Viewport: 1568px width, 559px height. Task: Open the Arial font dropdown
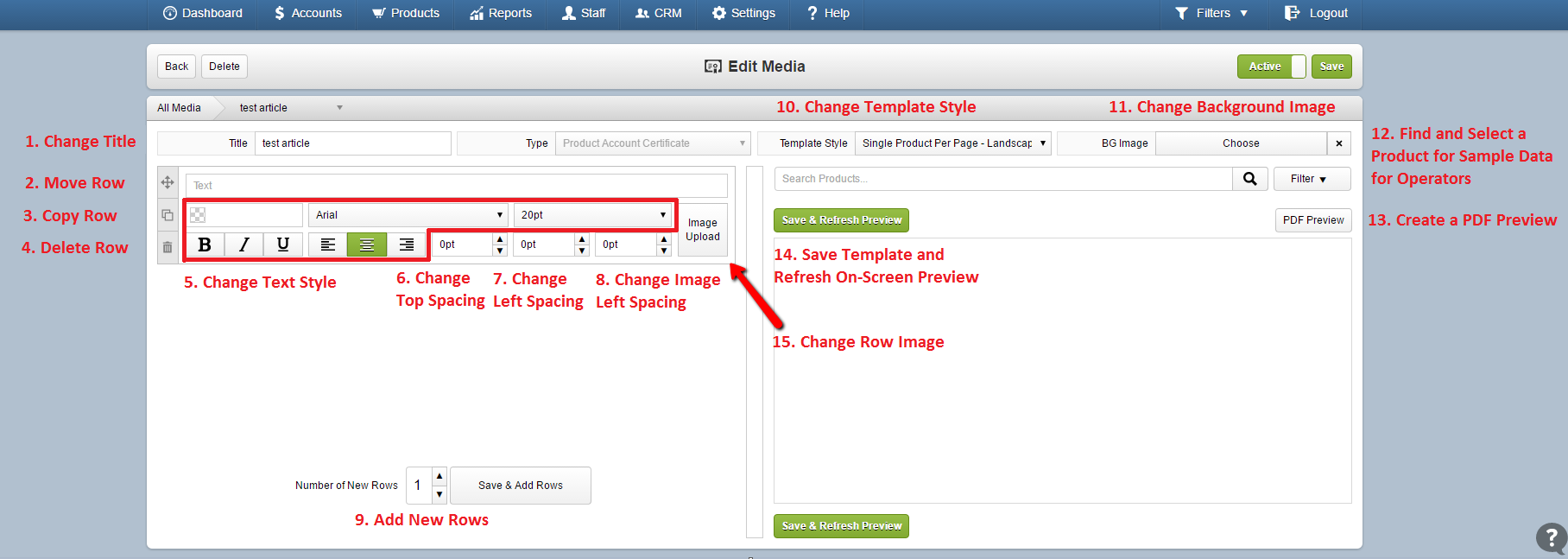click(408, 215)
